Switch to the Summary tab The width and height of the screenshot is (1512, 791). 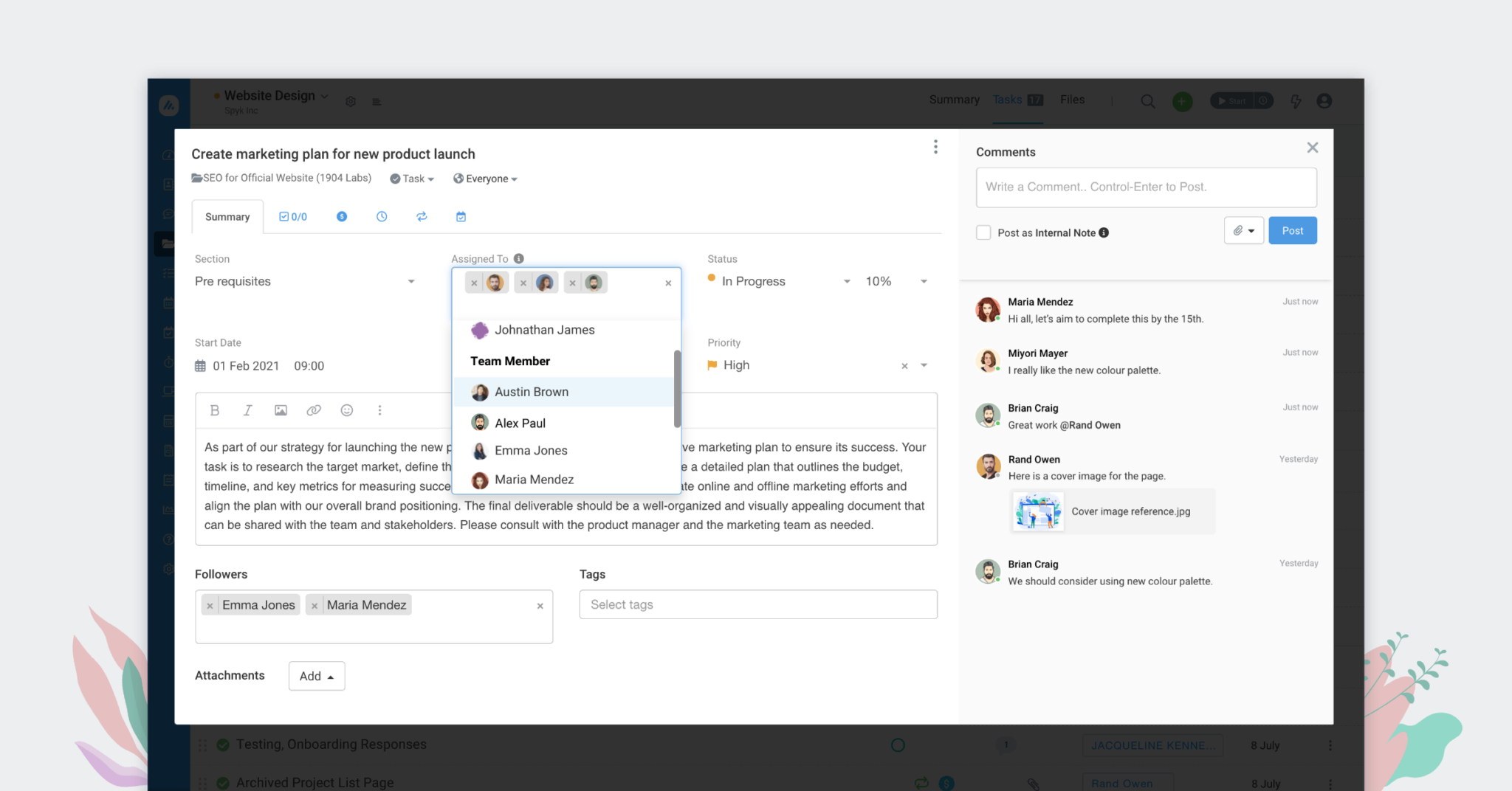227,217
